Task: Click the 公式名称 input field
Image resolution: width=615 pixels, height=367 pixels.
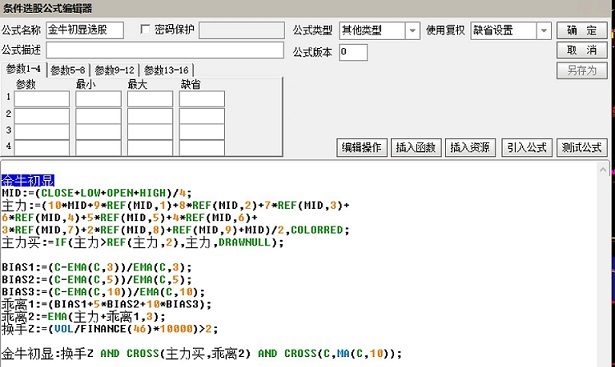Action: pos(85,30)
